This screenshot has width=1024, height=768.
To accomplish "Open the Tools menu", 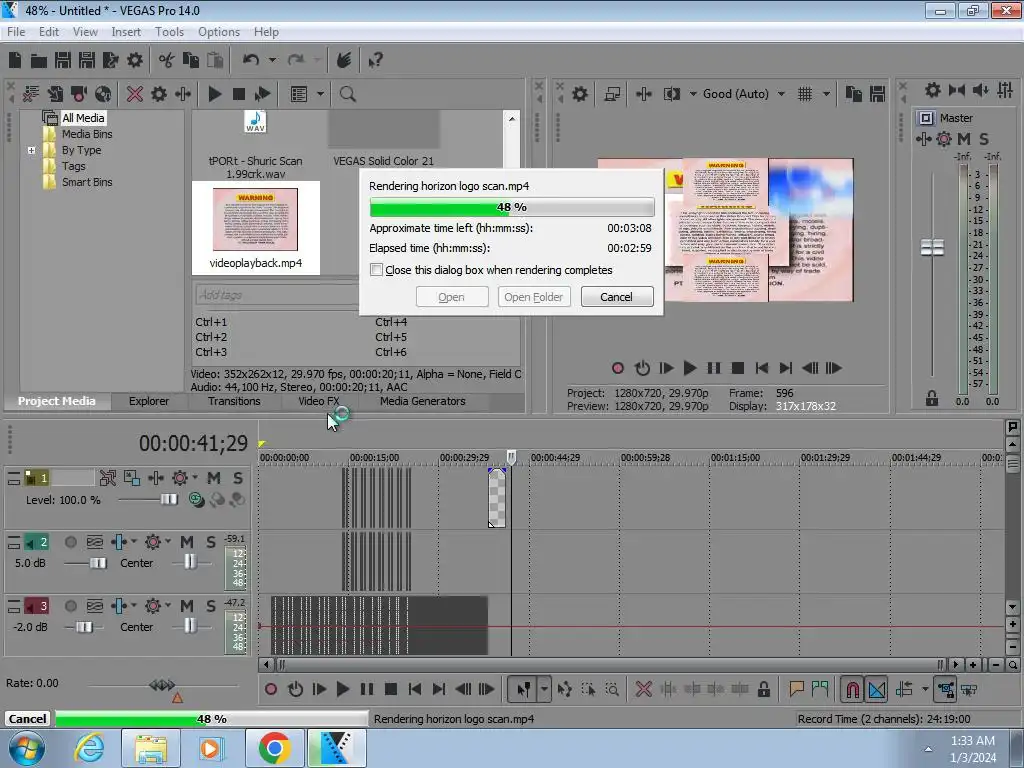I will pyautogui.click(x=169, y=31).
